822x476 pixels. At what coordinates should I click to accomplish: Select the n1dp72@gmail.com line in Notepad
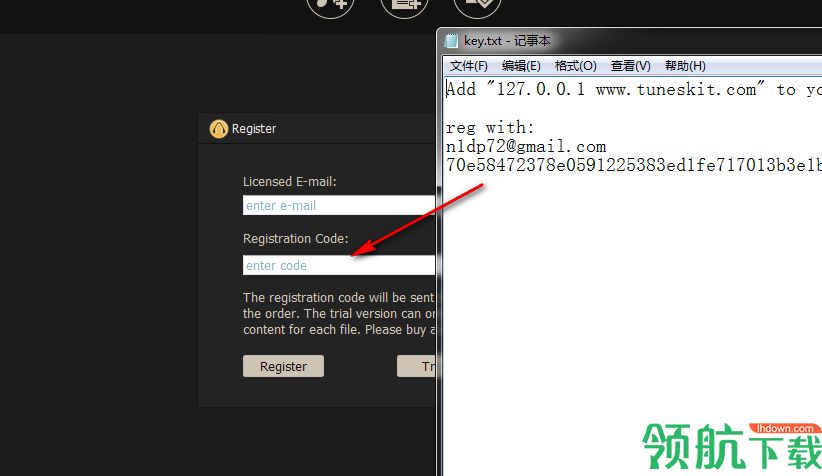[526, 146]
